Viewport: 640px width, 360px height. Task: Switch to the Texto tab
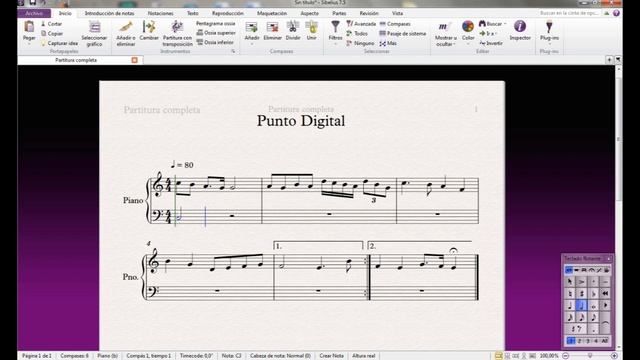tap(193, 13)
